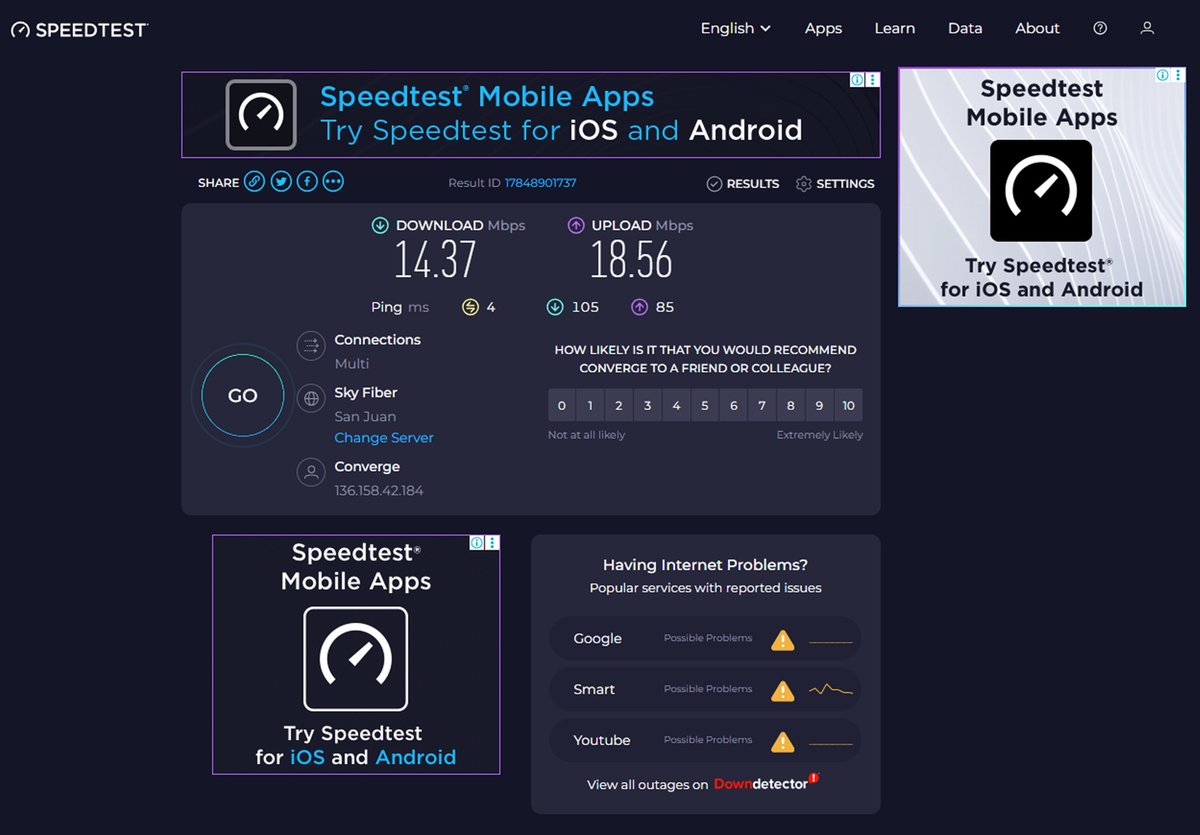
Task: Open the Learn menu item
Action: tap(894, 28)
